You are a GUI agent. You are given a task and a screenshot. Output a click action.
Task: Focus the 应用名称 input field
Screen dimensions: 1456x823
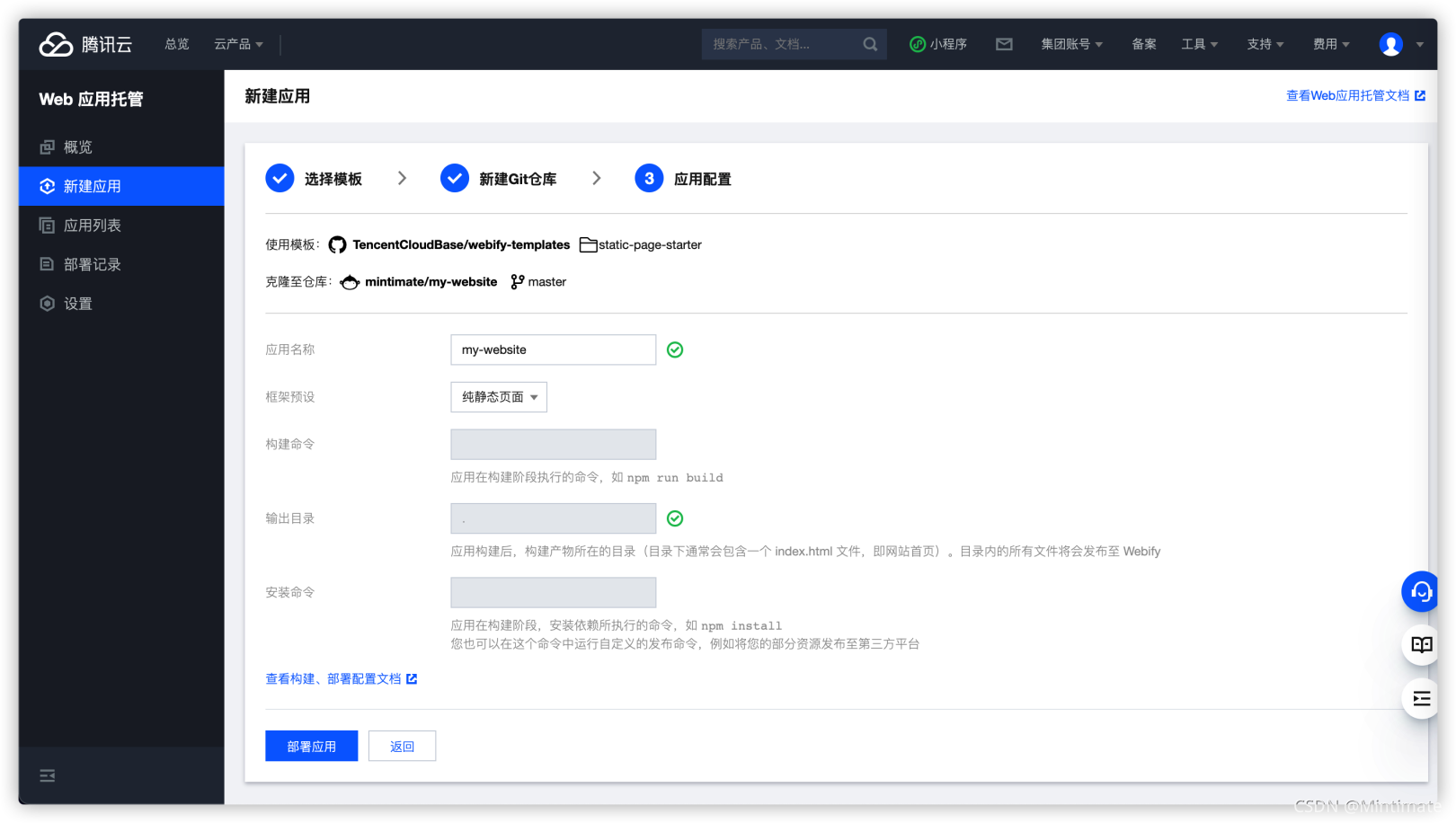(x=554, y=350)
